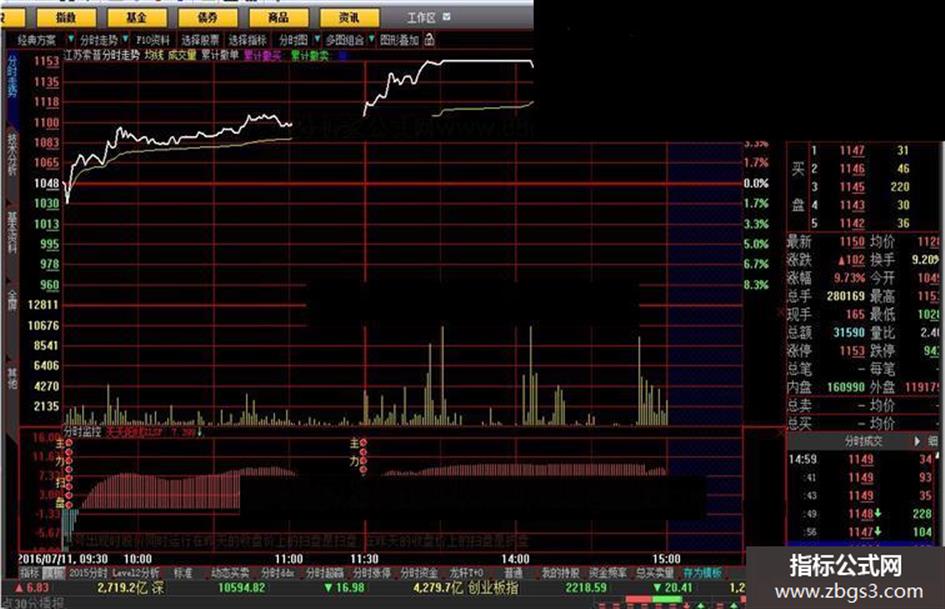Viewport: 945px width, 609px height.
Task: Select the 指标 bottom tab
Action: pos(29,573)
